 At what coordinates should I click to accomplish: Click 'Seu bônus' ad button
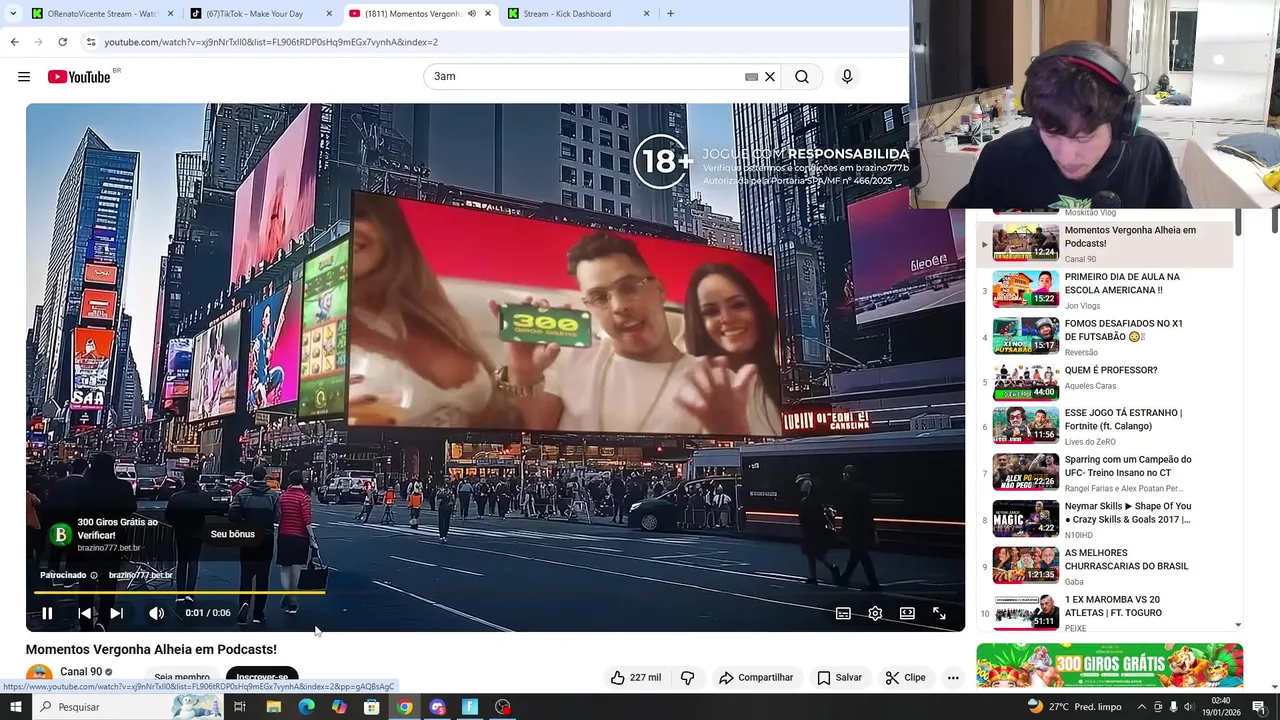[233, 534]
